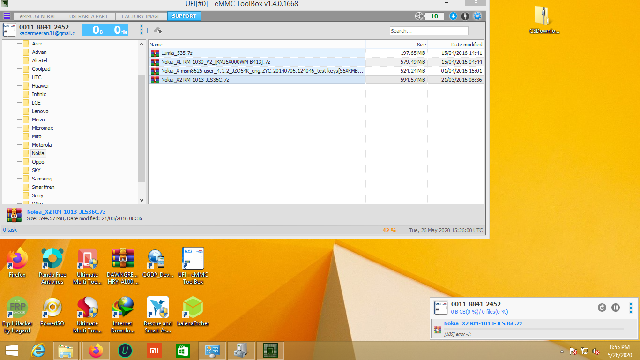Focus the Search field
This screenshot has width=640, height=360.
click(429, 31)
